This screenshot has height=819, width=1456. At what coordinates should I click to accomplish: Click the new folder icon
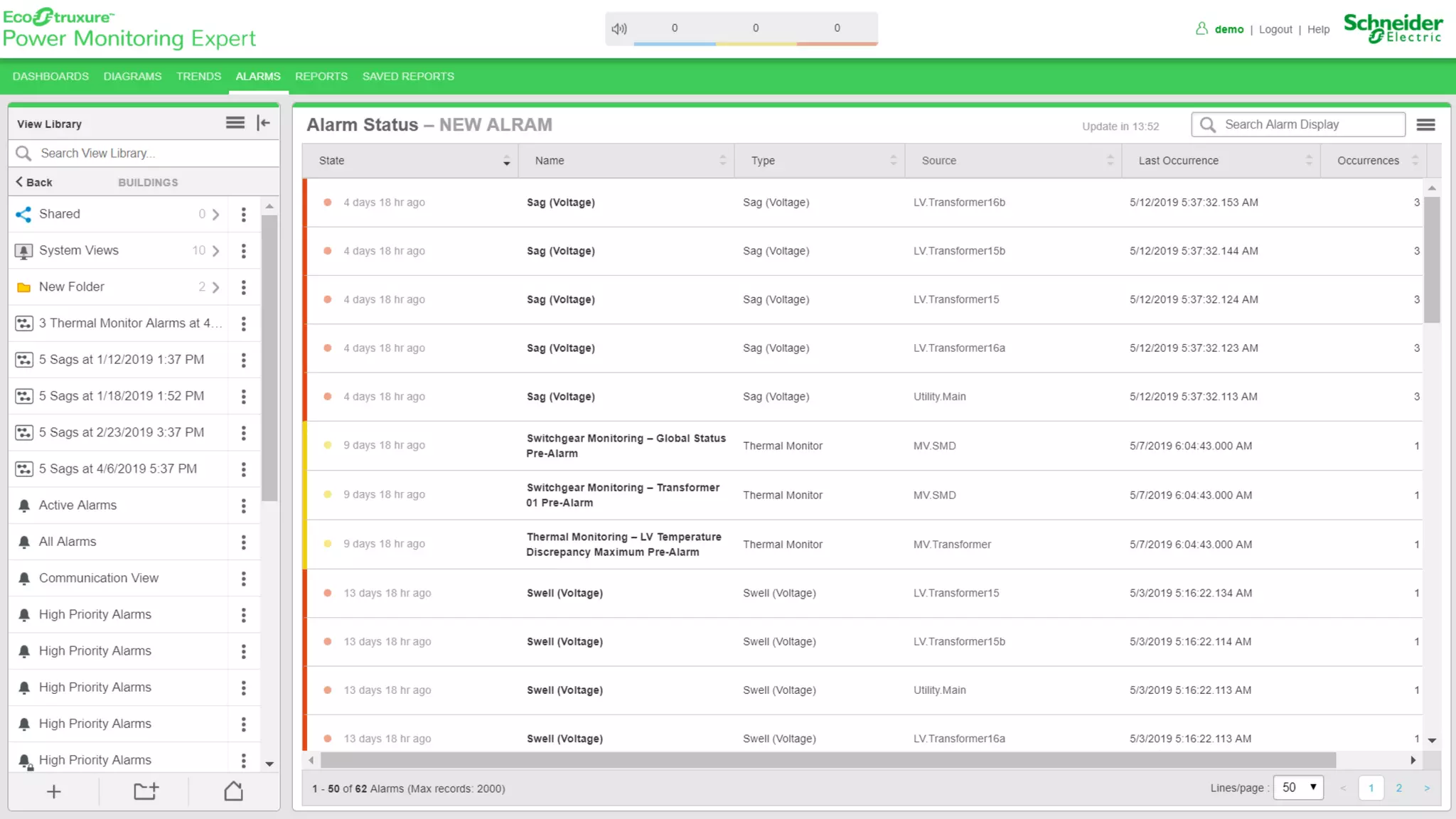coord(146,791)
